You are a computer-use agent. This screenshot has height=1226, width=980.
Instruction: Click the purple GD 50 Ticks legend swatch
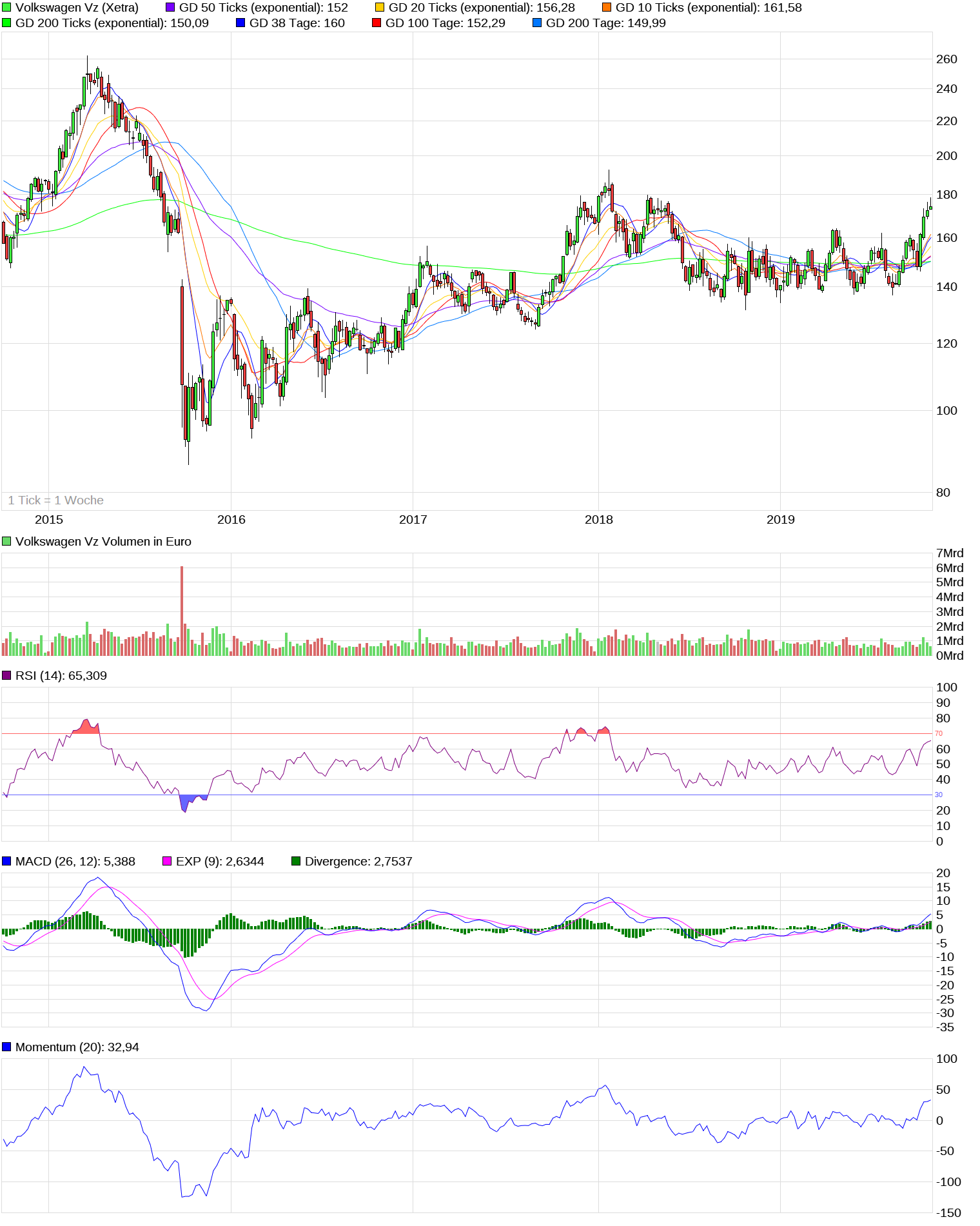pos(170,8)
